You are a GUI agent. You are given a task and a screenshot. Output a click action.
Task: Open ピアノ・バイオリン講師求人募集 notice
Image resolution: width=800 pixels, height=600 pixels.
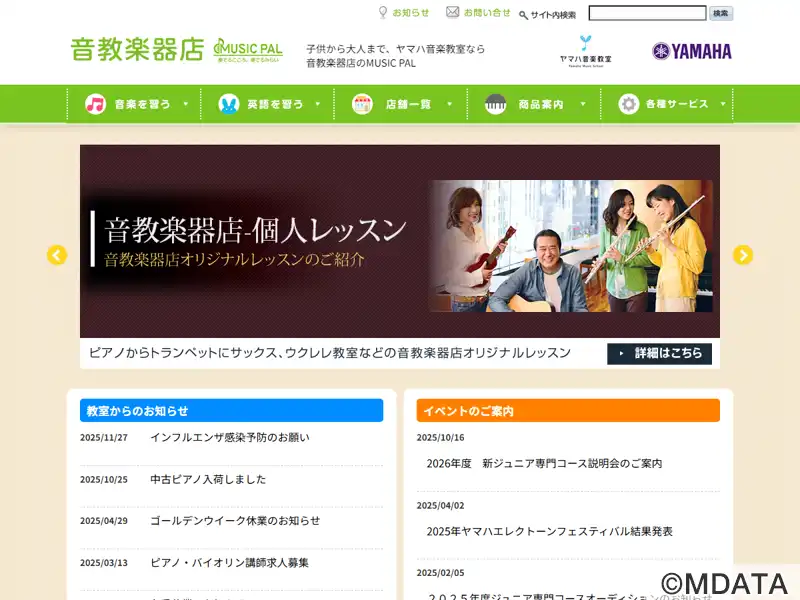tap(230, 563)
